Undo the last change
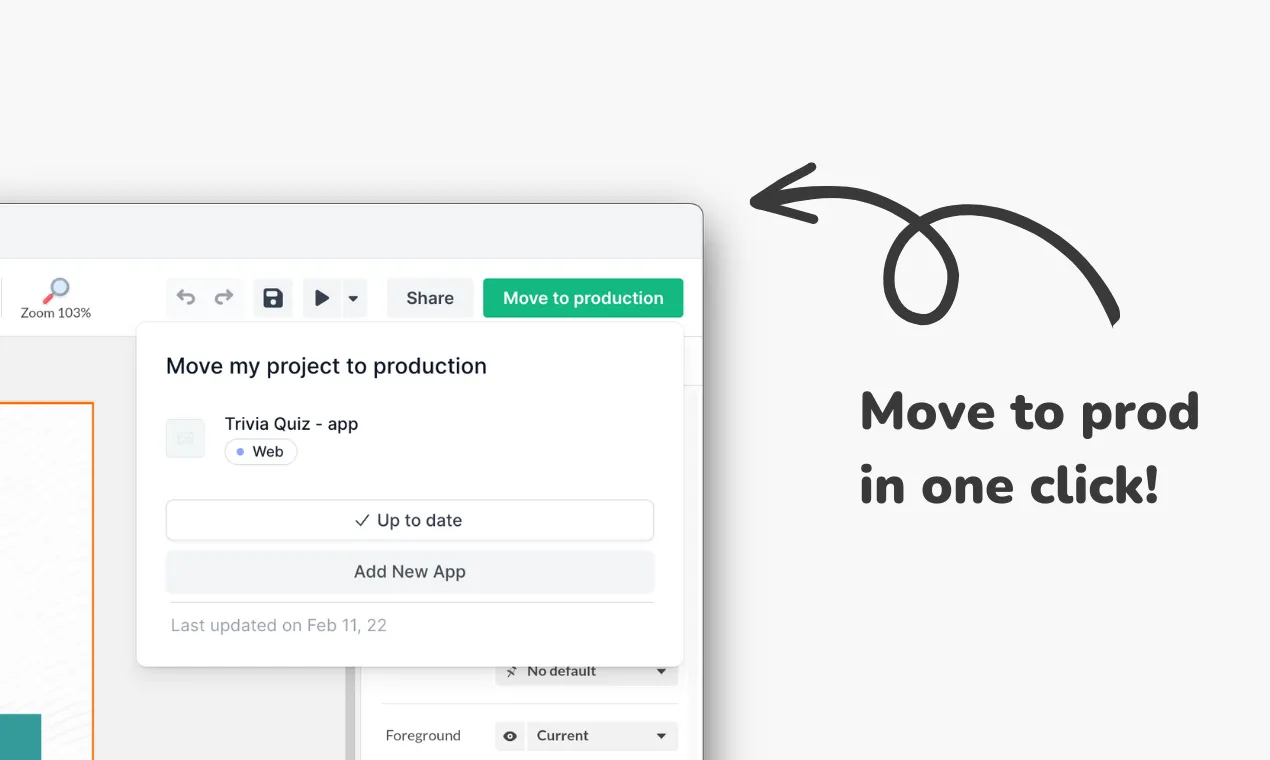The height and width of the screenshot is (760, 1270). pyautogui.click(x=186, y=297)
